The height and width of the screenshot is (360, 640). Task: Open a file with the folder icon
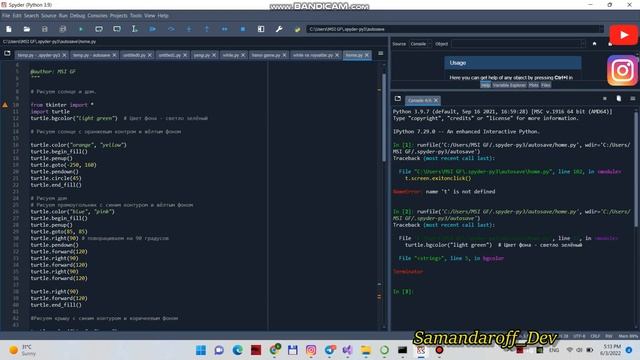(x=27, y=29)
